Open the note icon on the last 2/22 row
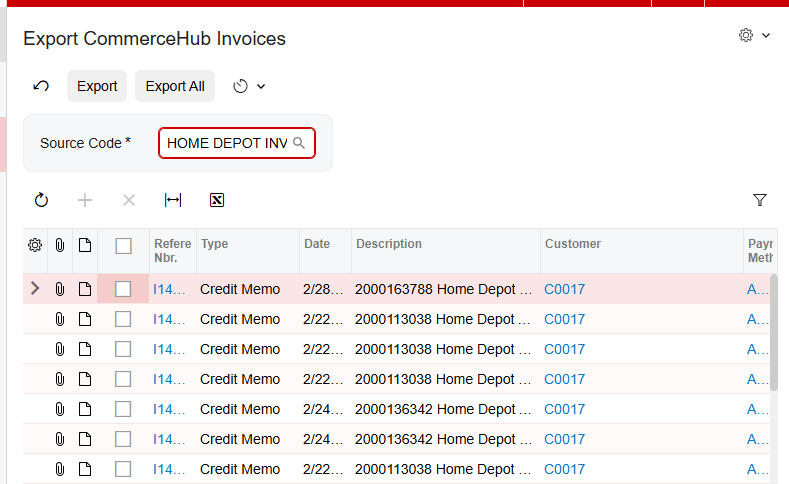The height and width of the screenshot is (484, 789). [85, 469]
